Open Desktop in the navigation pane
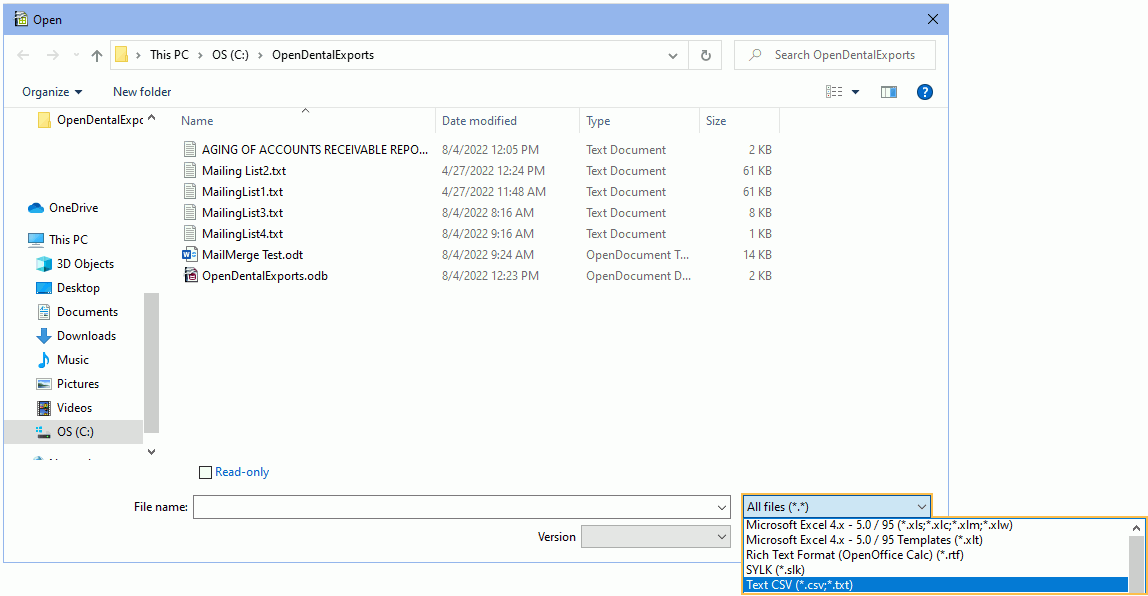Image resolution: width=1148 pixels, height=596 pixels. click(x=68, y=288)
